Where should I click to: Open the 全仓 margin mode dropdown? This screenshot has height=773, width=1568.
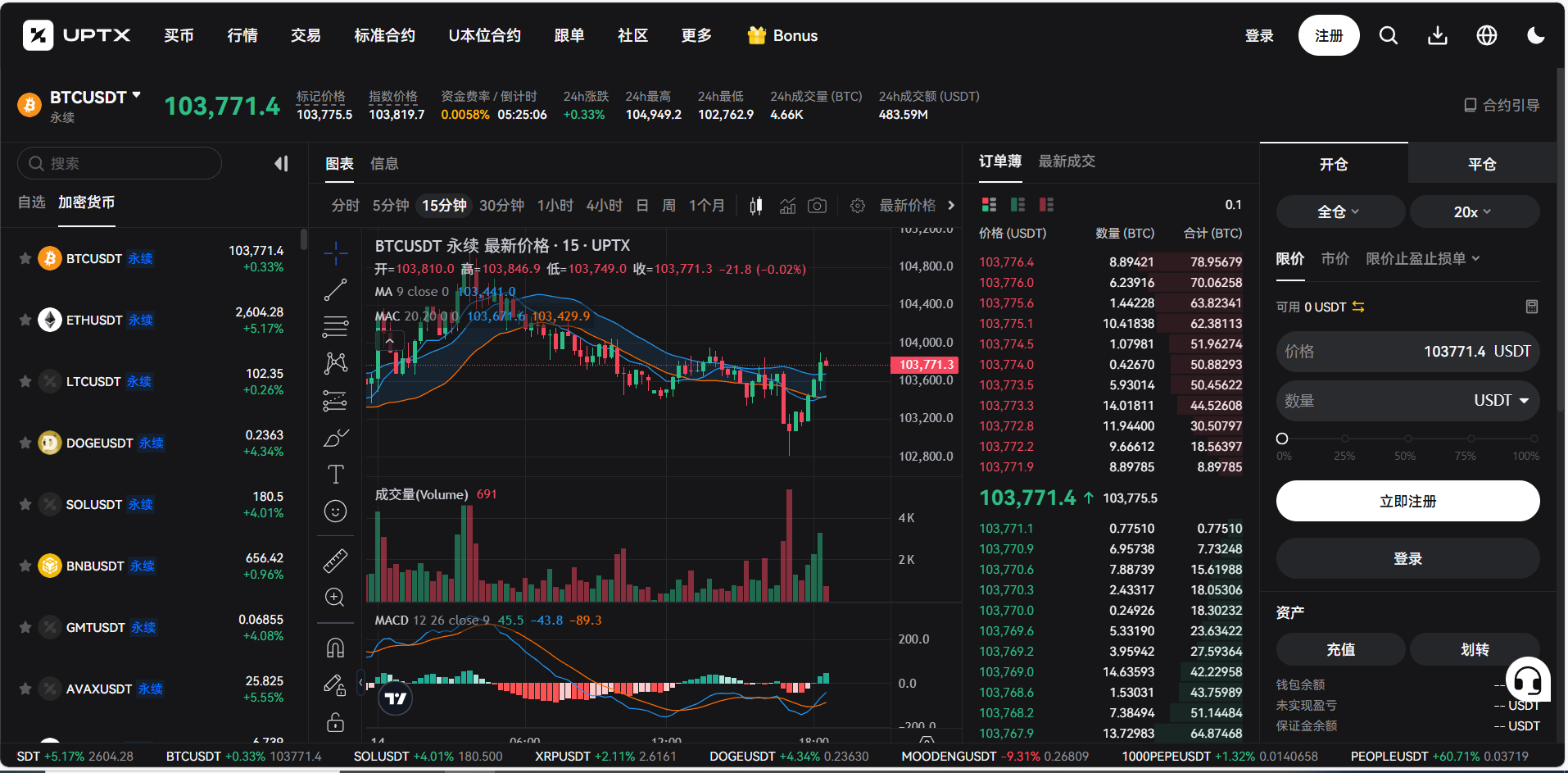pos(1340,211)
